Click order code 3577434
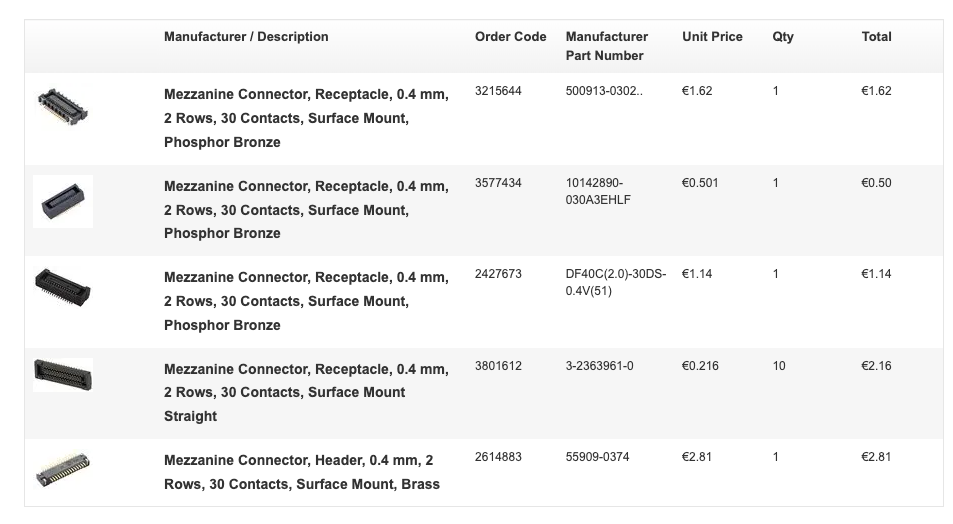The width and height of the screenshot is (953, 524). (498, 183)
